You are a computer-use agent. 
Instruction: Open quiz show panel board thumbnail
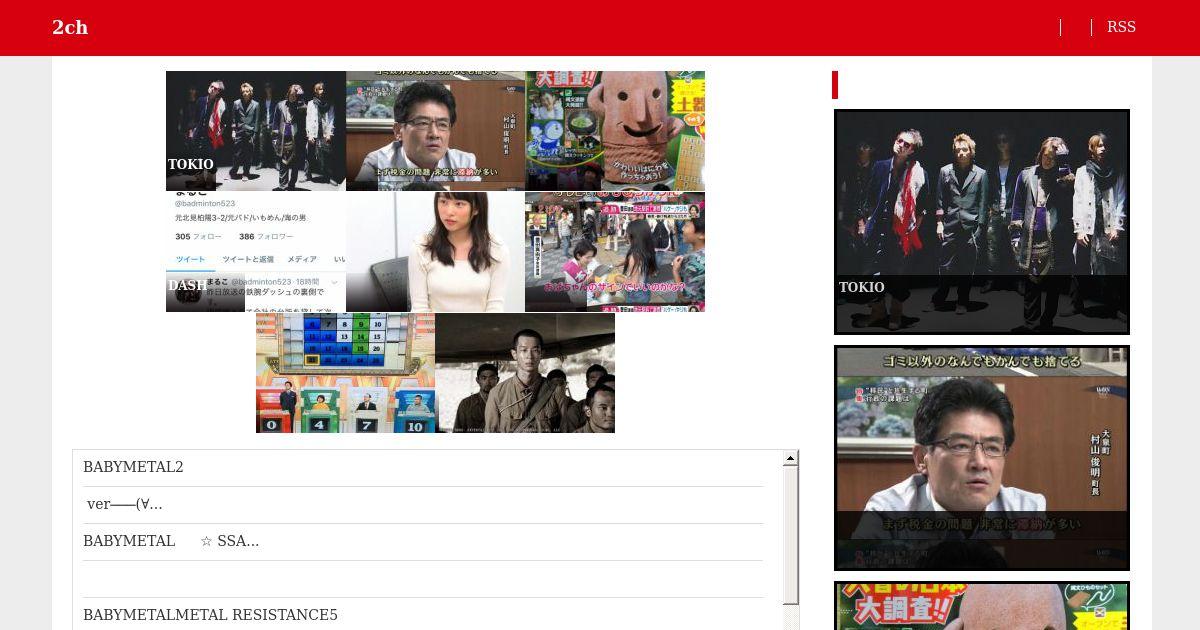click(345, 373)
